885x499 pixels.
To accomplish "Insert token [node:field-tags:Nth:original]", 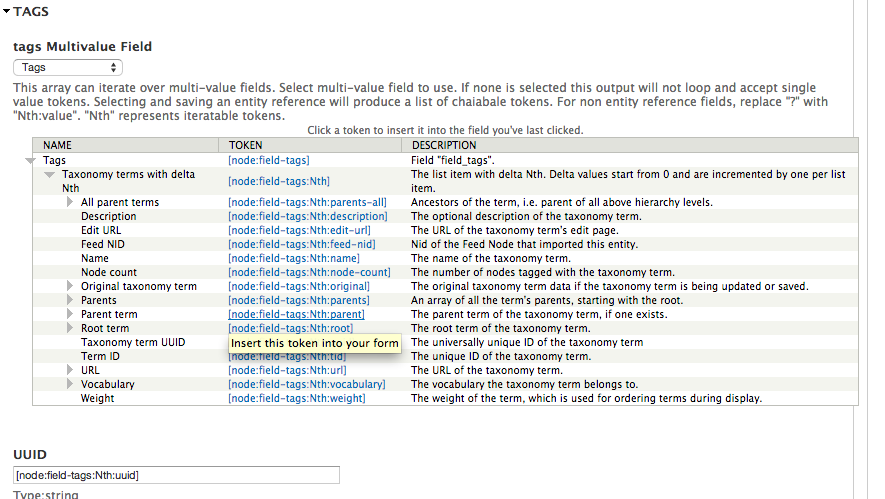I will (x=299, y=286).
